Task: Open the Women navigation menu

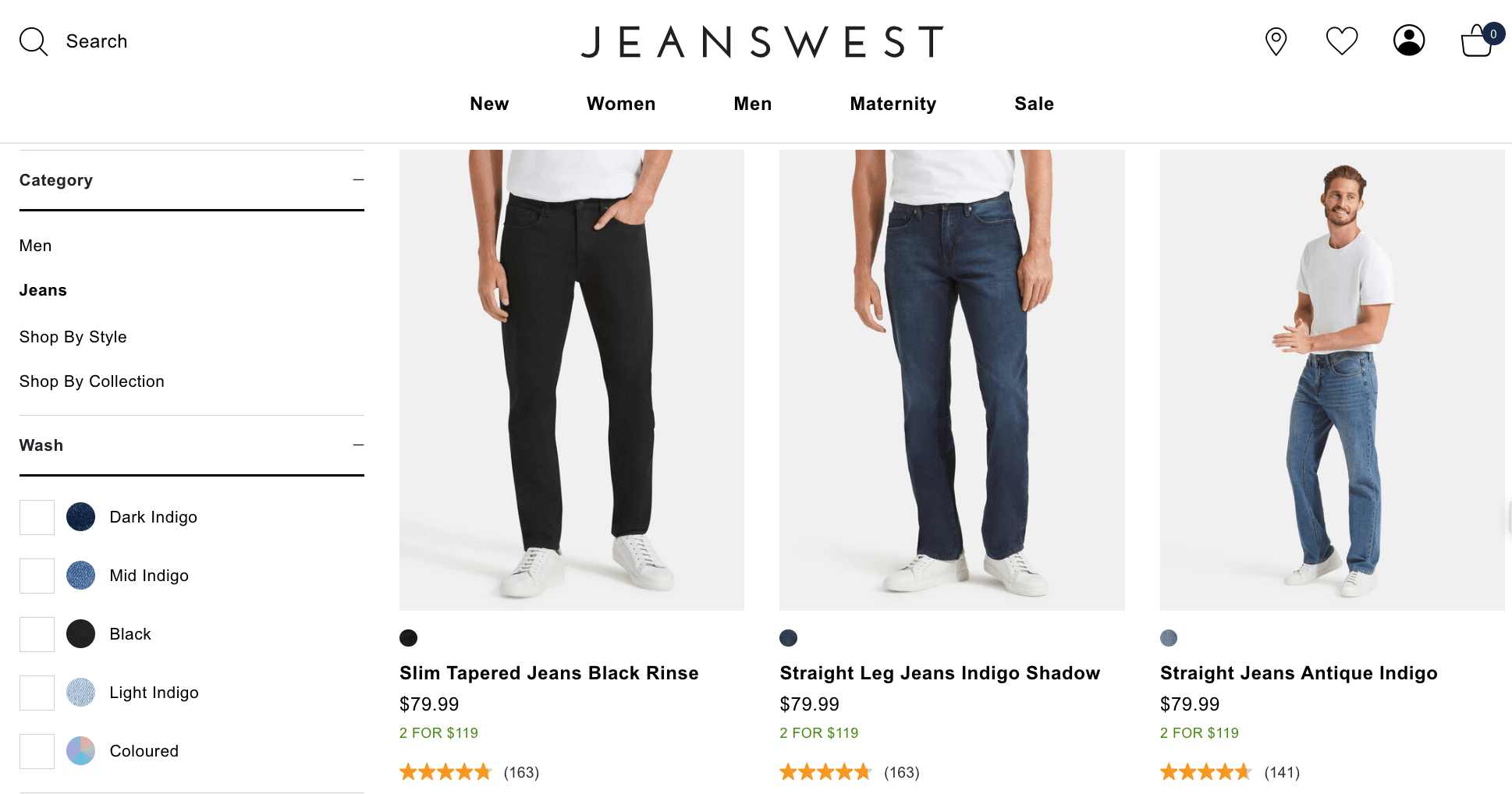Action: 621,104
